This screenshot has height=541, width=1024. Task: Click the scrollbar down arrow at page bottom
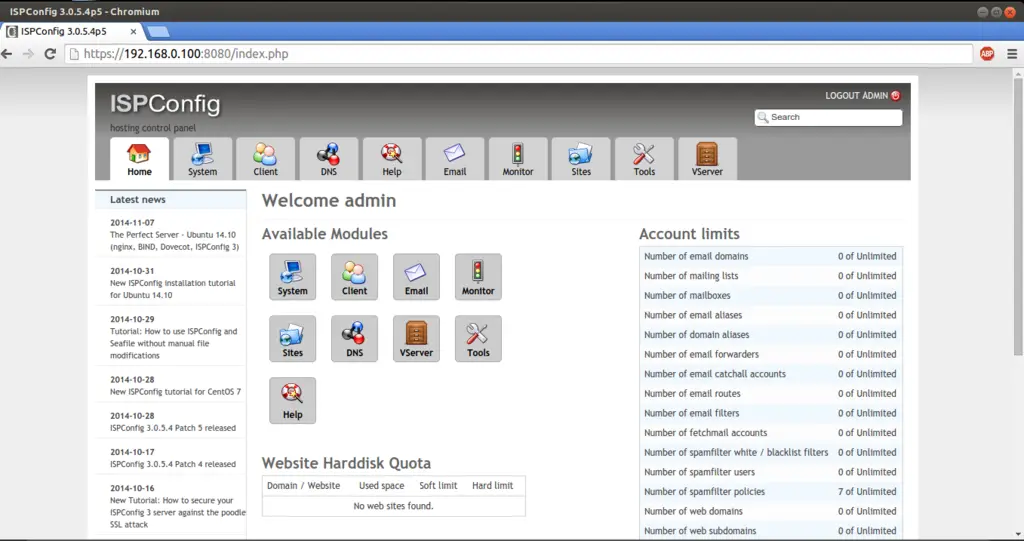point(1018,534)
